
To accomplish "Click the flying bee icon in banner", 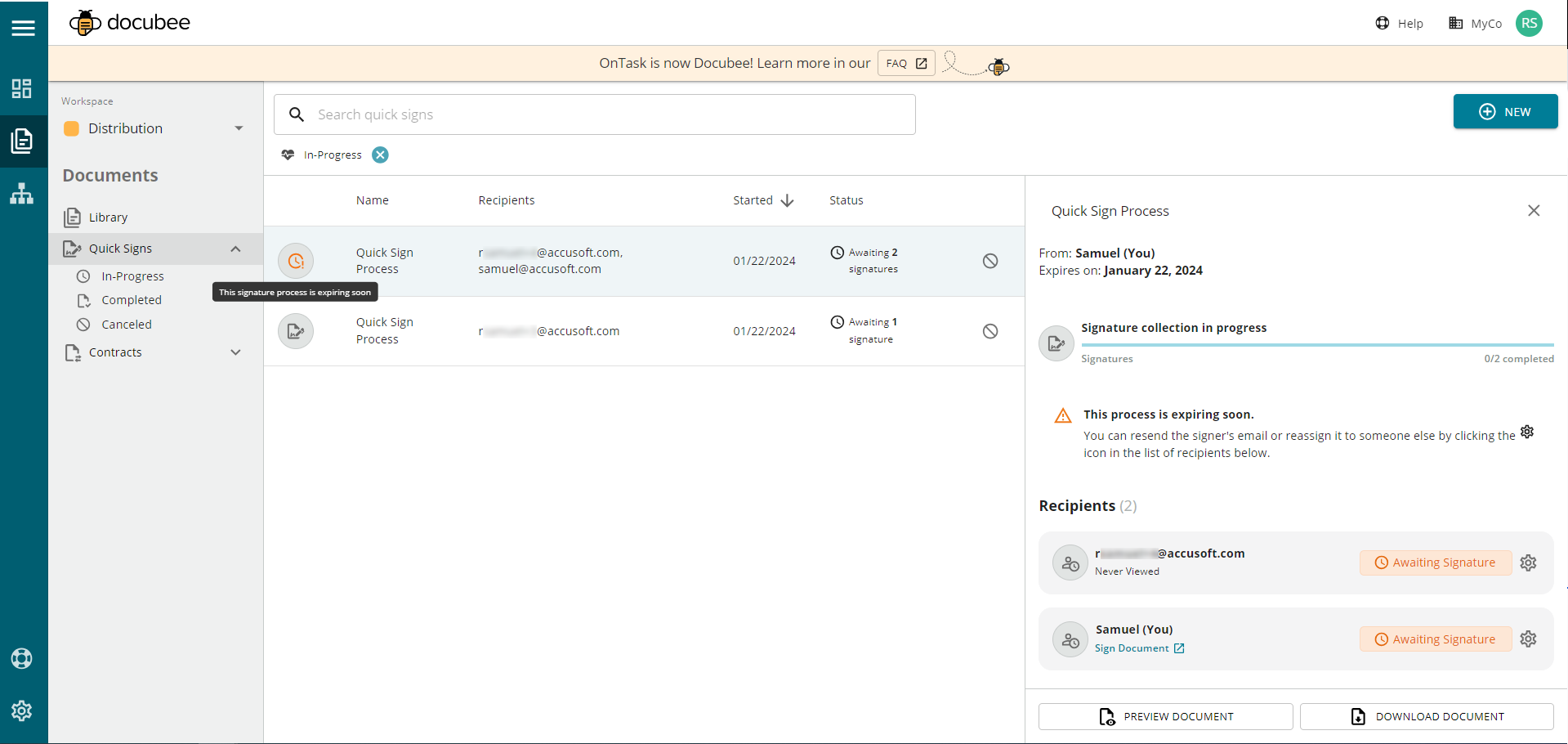I will (x=998, y=67).
